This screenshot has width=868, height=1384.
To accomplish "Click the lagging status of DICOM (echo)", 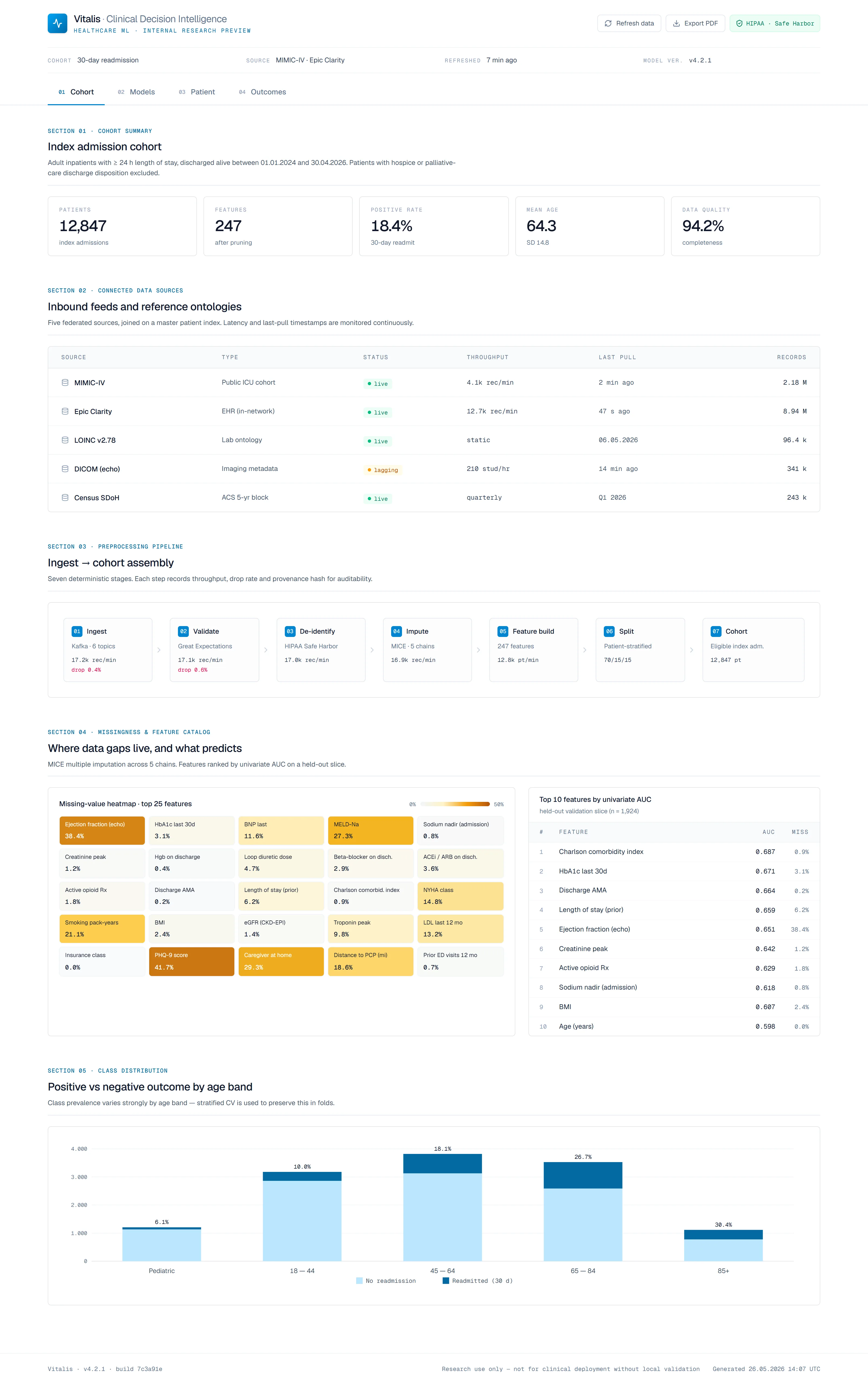I will tap(382, 470).
